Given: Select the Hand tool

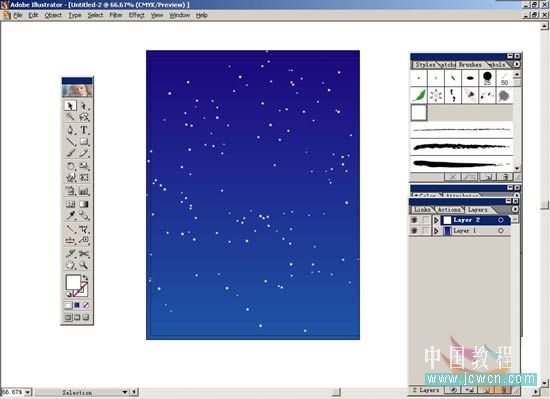Looking at the screenshot, I should [x=70, y=265].
